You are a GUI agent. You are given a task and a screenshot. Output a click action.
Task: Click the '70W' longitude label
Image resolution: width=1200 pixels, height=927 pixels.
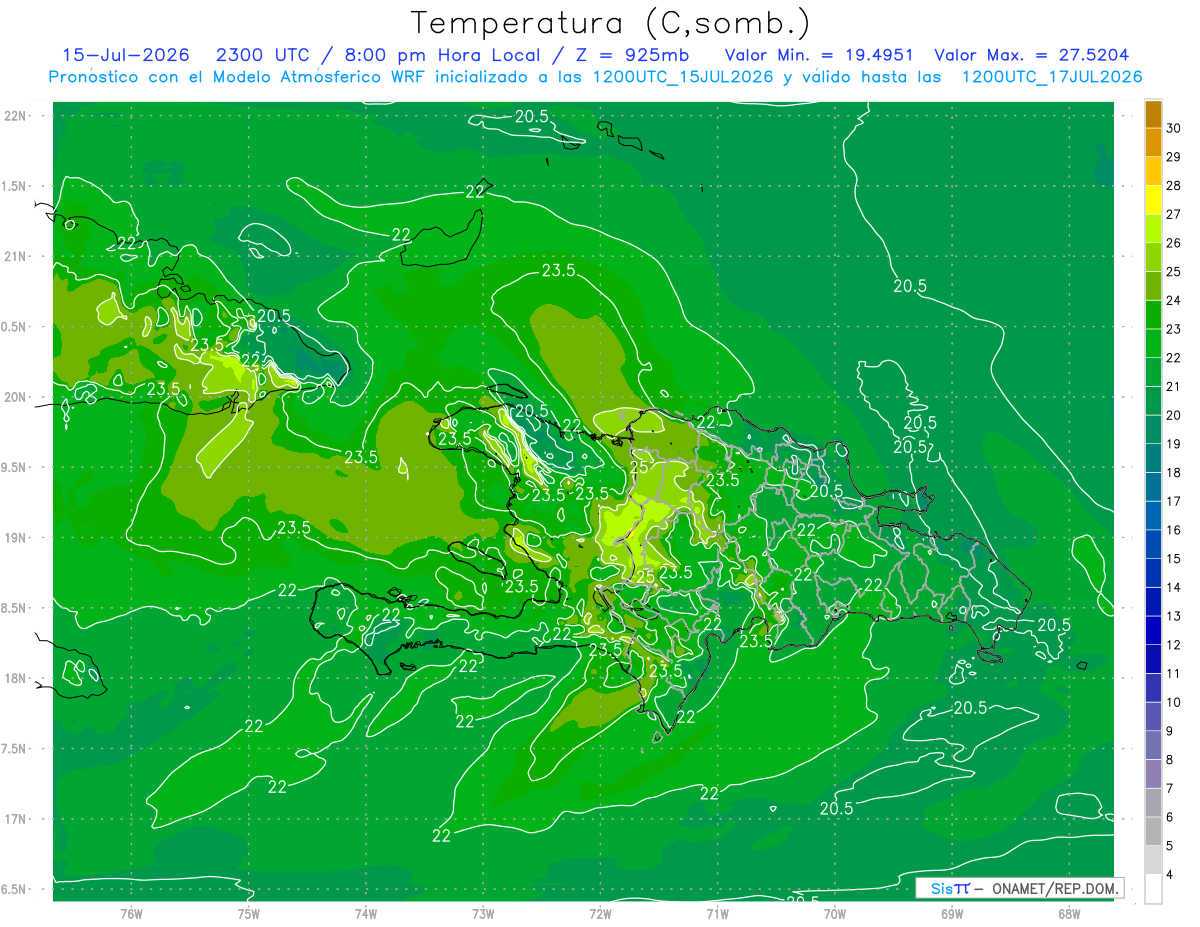[835, 913]
